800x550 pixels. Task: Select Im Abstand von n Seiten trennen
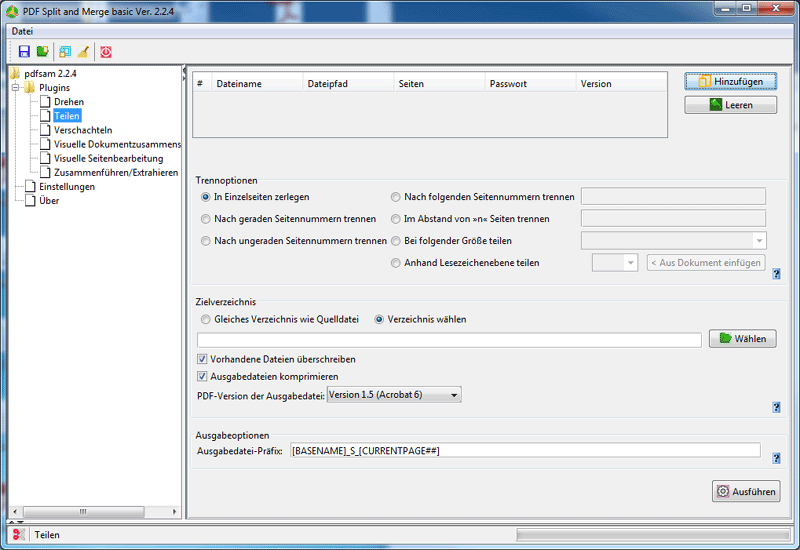point(395,219)
